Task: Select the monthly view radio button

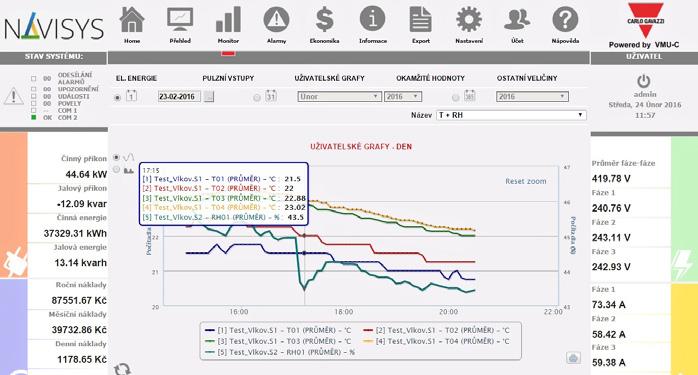Action: pos(257,98)
